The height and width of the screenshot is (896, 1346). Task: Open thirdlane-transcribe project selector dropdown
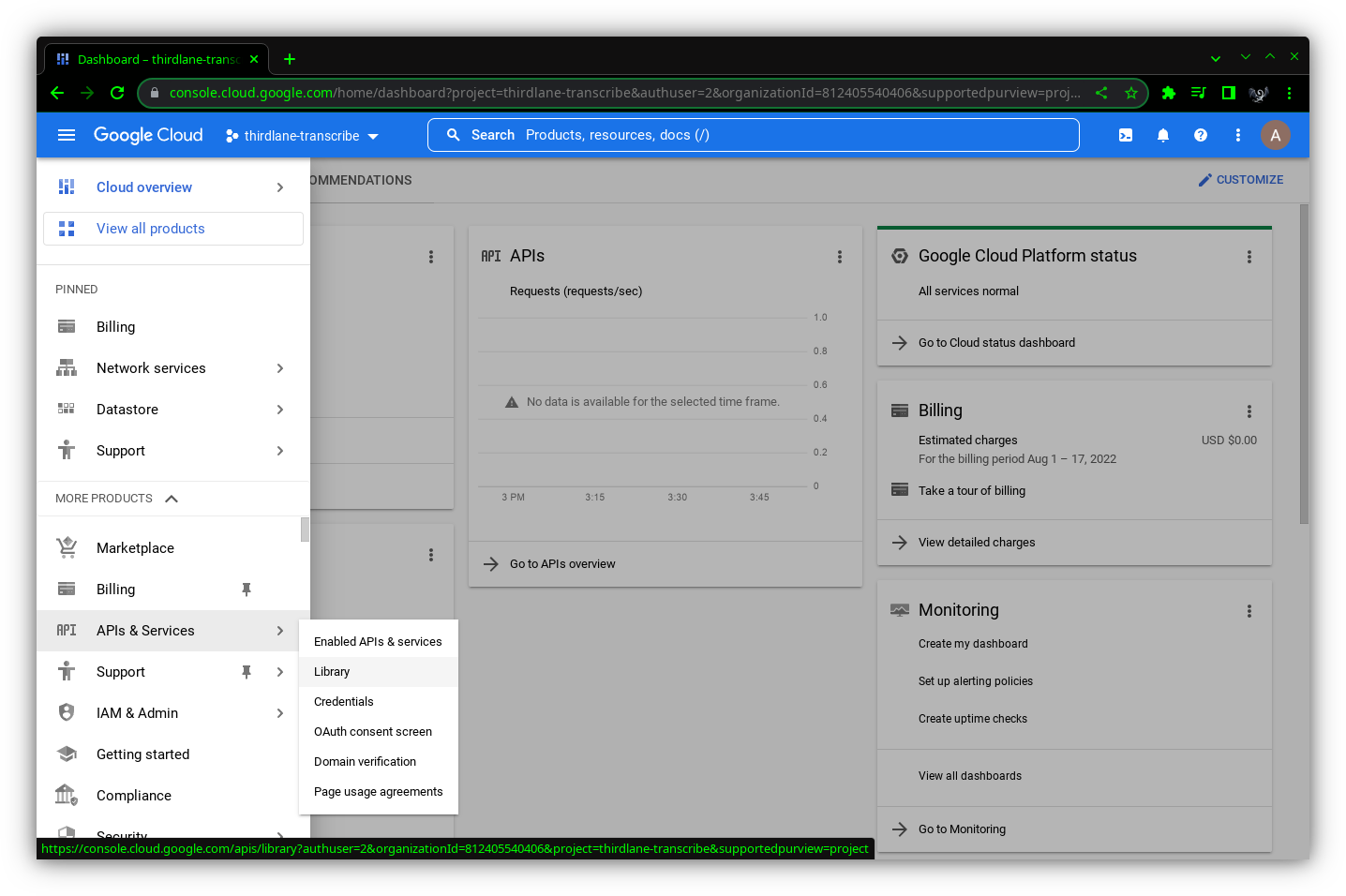click(x=302, y=136)
